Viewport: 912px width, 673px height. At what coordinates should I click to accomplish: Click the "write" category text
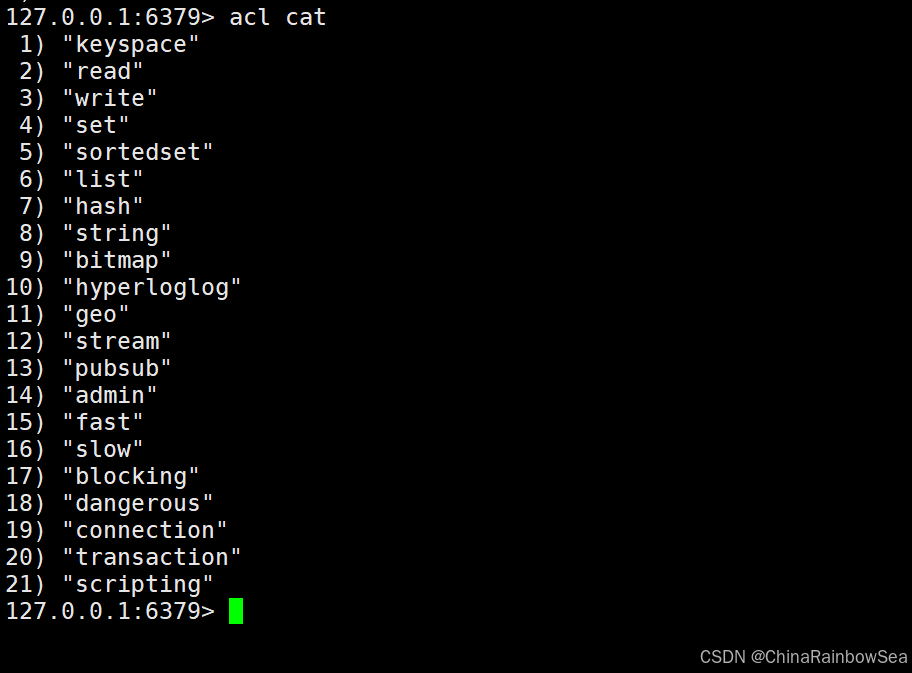coord(110,98)
